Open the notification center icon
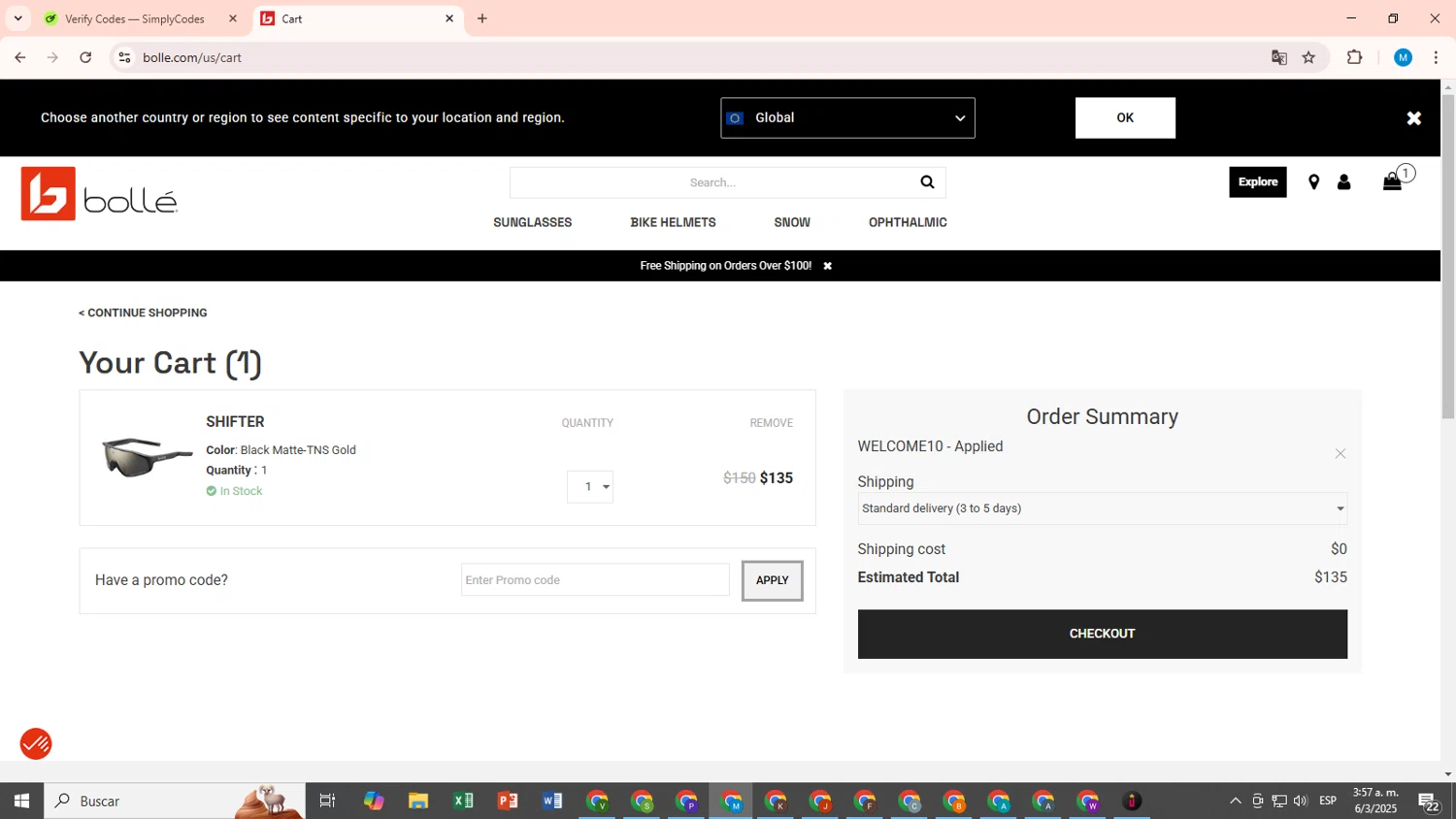 pyautogui.click(x=1429, y=802)
